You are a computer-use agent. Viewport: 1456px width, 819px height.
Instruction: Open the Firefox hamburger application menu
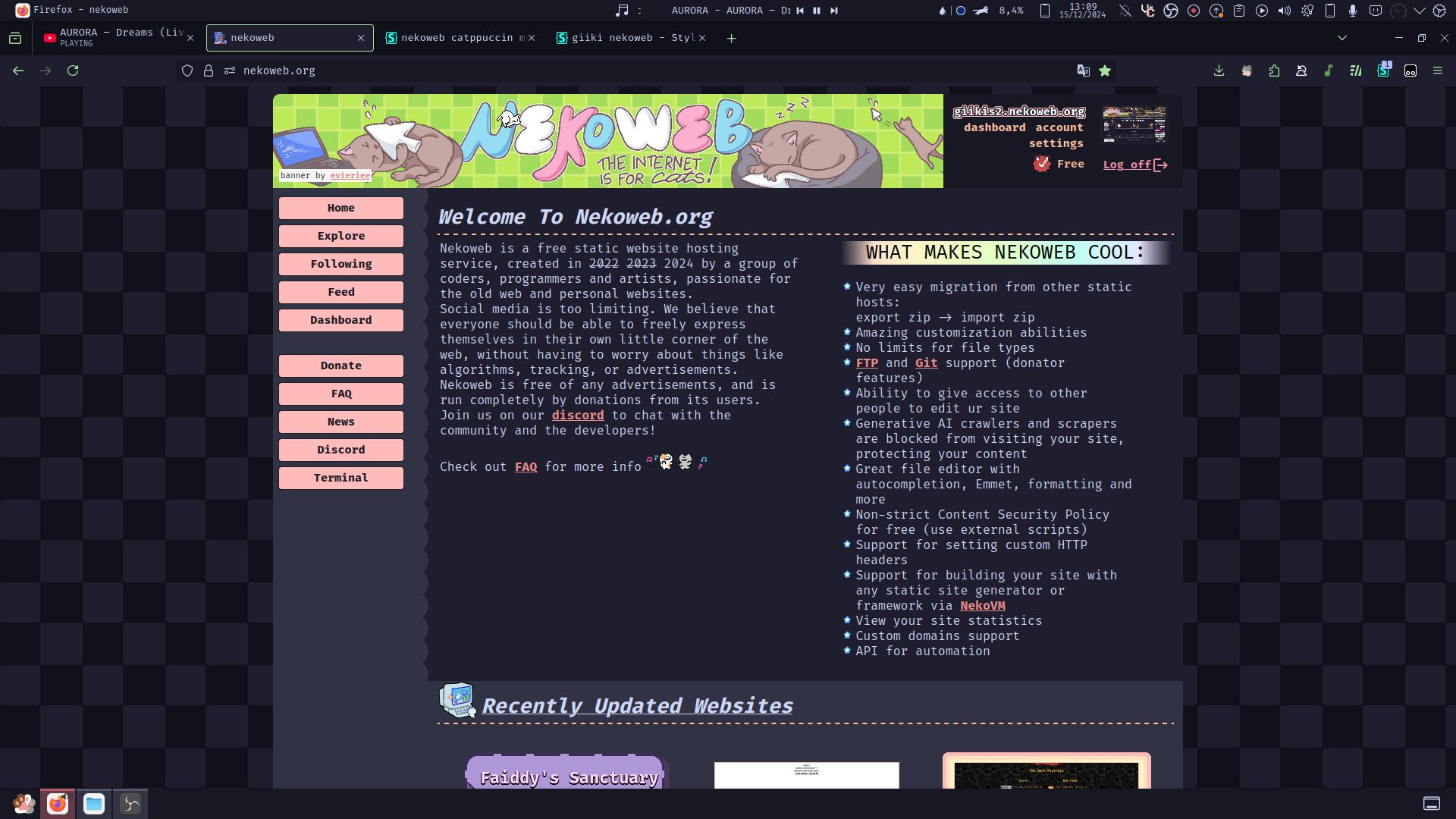(x=1438, y=71)
